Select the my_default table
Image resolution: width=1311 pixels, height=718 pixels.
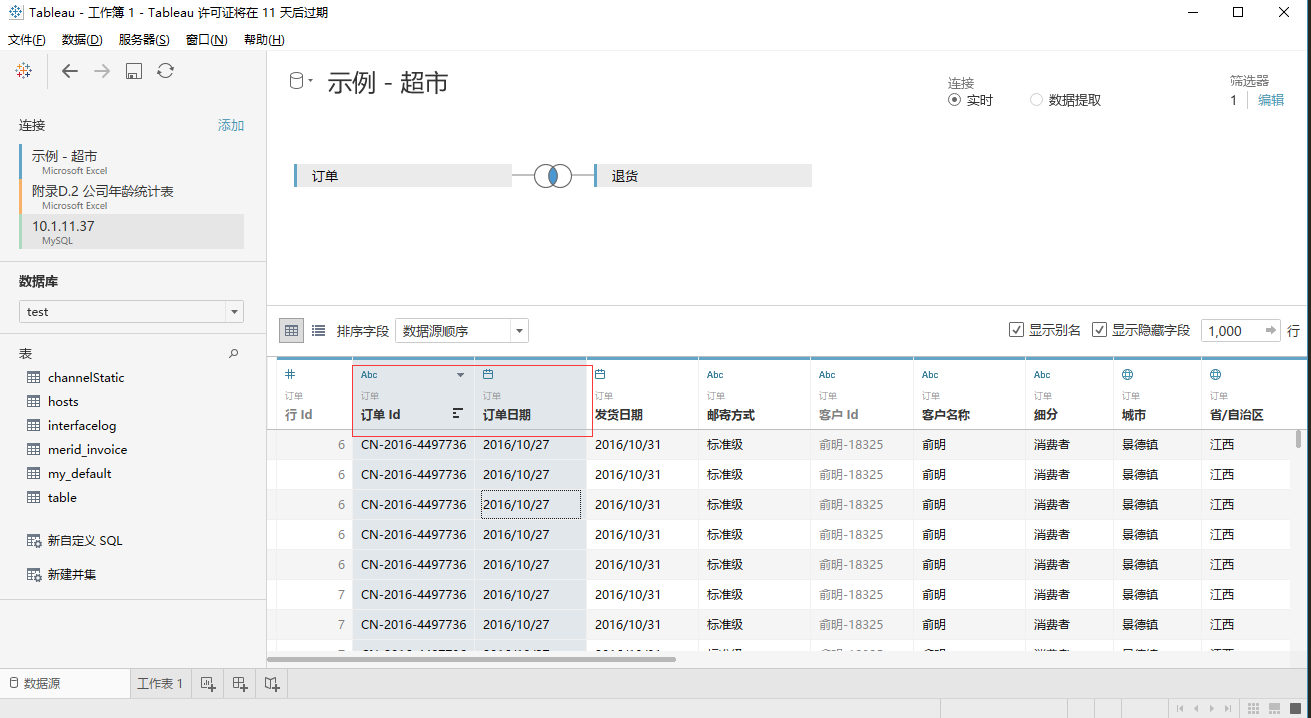79,473
